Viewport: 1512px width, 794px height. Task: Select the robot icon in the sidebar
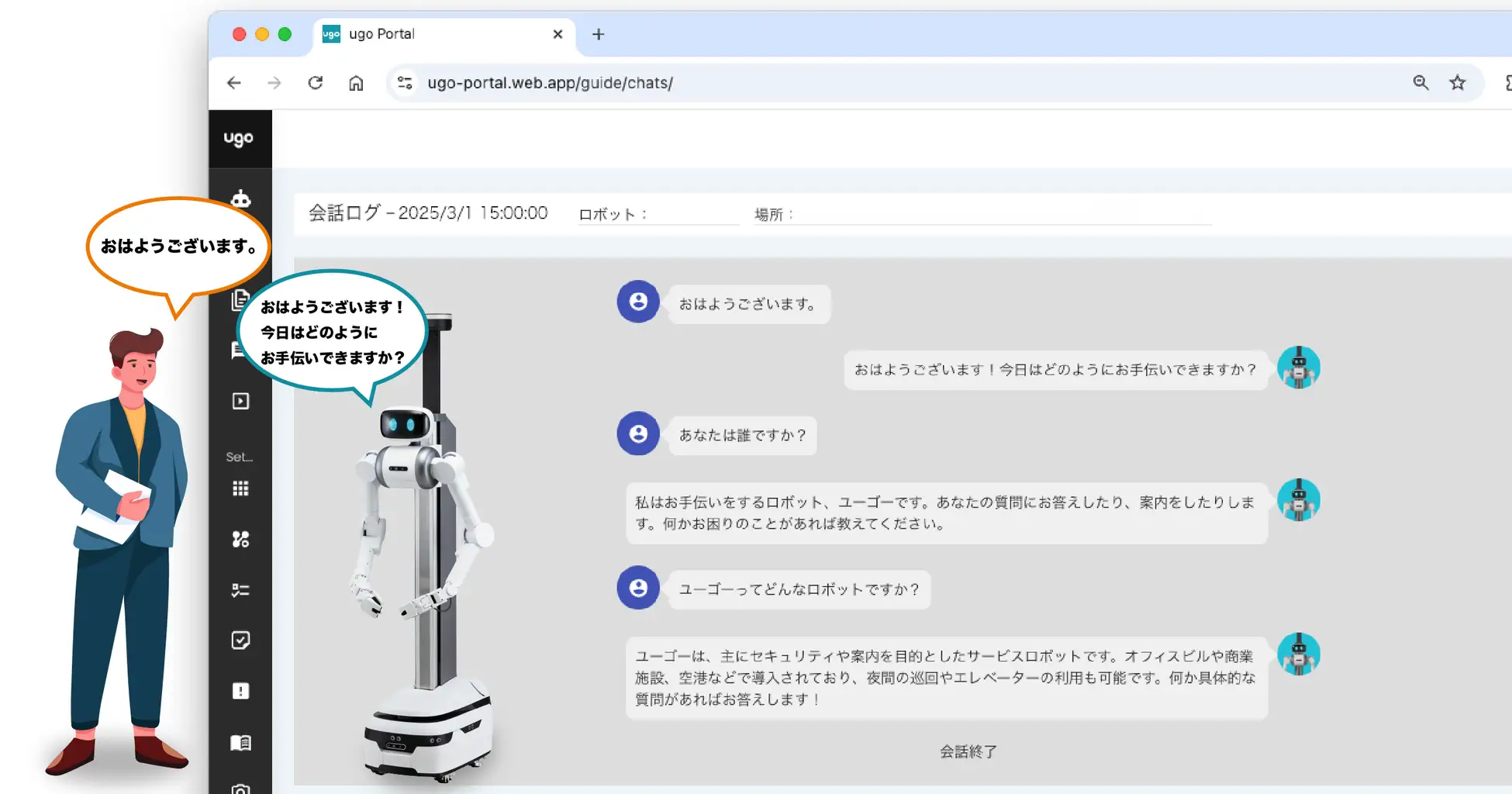coord(240,198)
